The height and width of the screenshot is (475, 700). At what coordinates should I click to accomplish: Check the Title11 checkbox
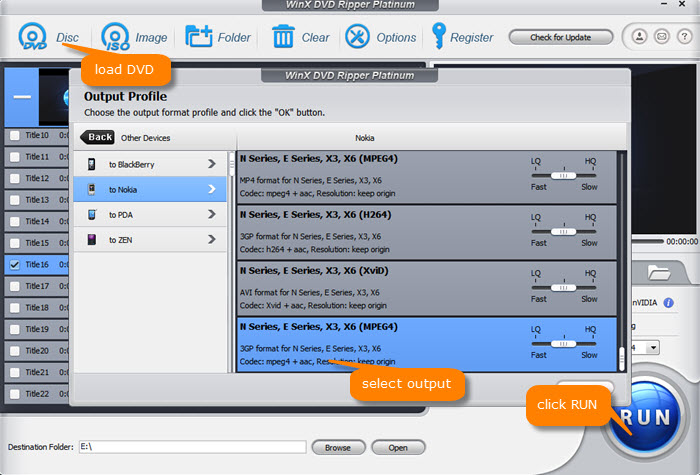tap(15, 157)
